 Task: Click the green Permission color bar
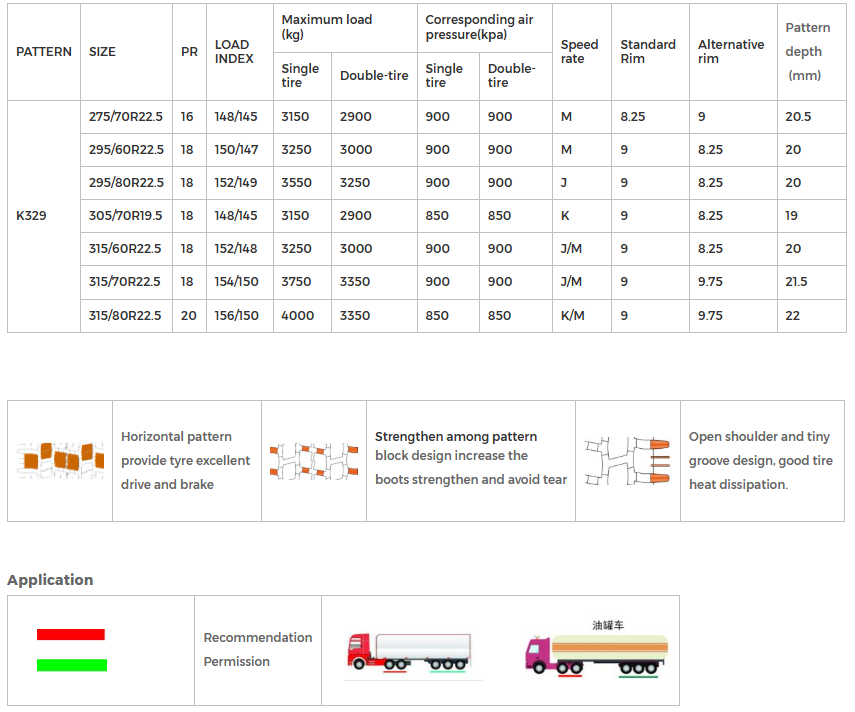pos(72,665)
